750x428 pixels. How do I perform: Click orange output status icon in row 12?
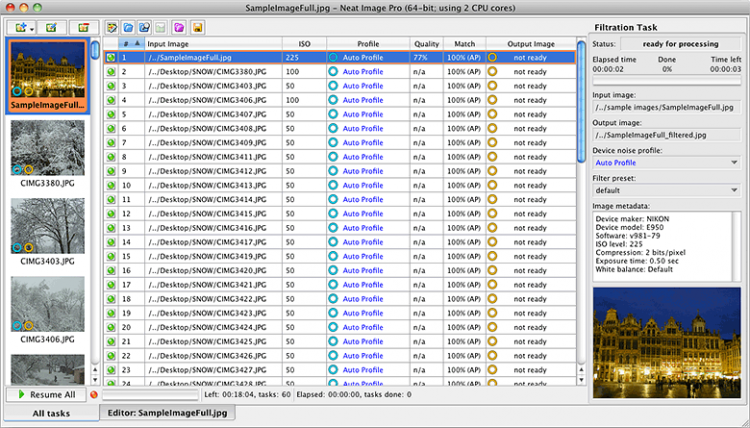492,213
